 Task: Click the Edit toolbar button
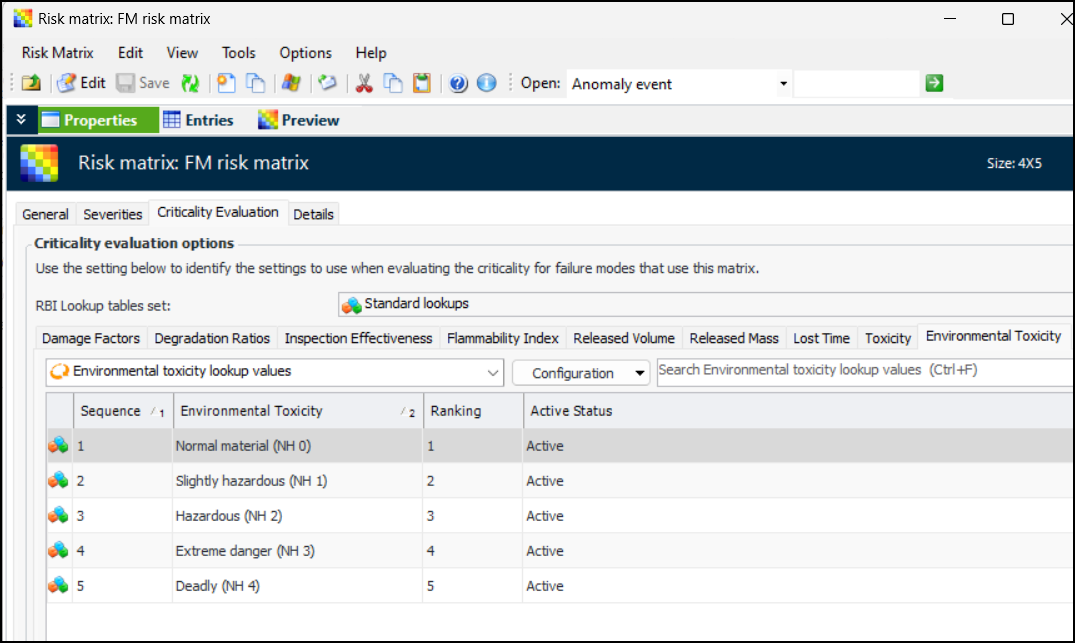point(81,84)
